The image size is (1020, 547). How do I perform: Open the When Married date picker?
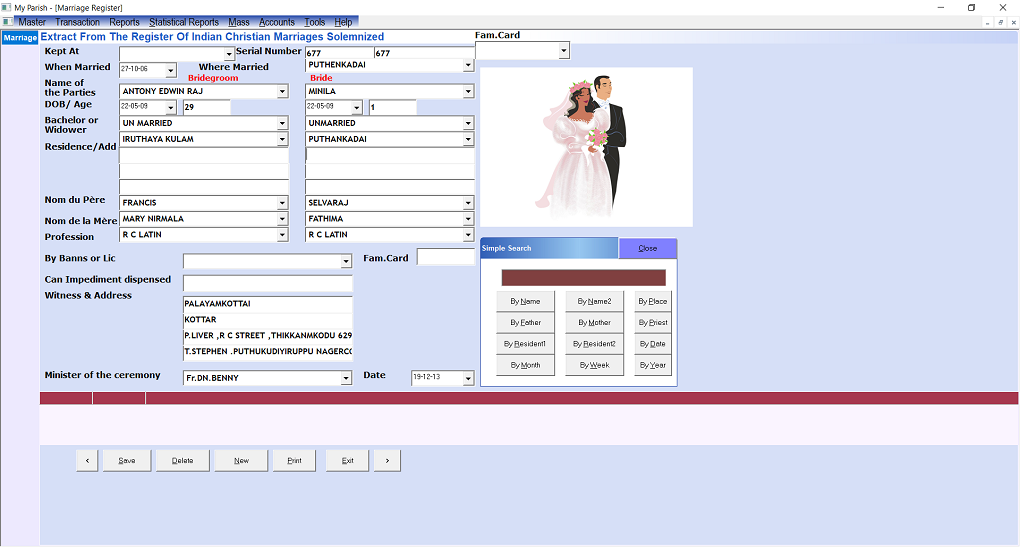click(x=171, y=71)
